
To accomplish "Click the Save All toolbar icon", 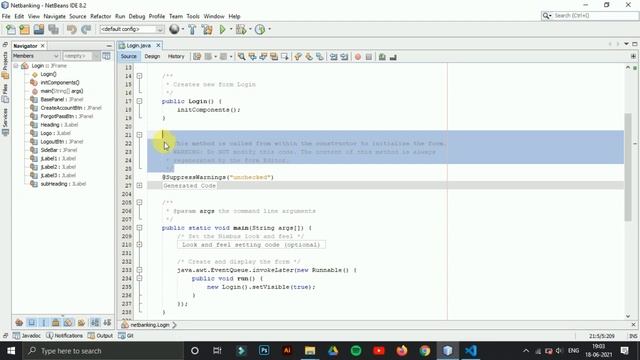I will pos(53,29).
